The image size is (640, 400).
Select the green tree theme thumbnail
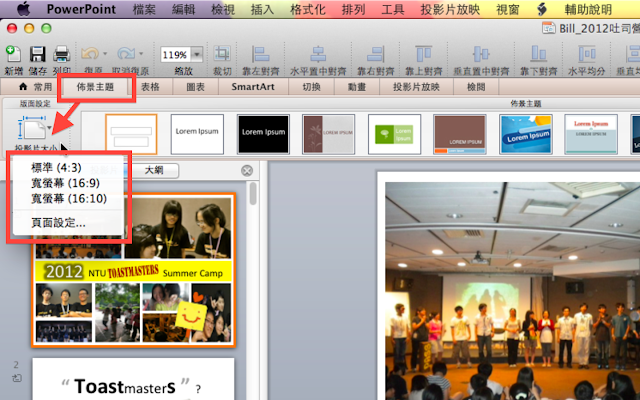[394, 134]
